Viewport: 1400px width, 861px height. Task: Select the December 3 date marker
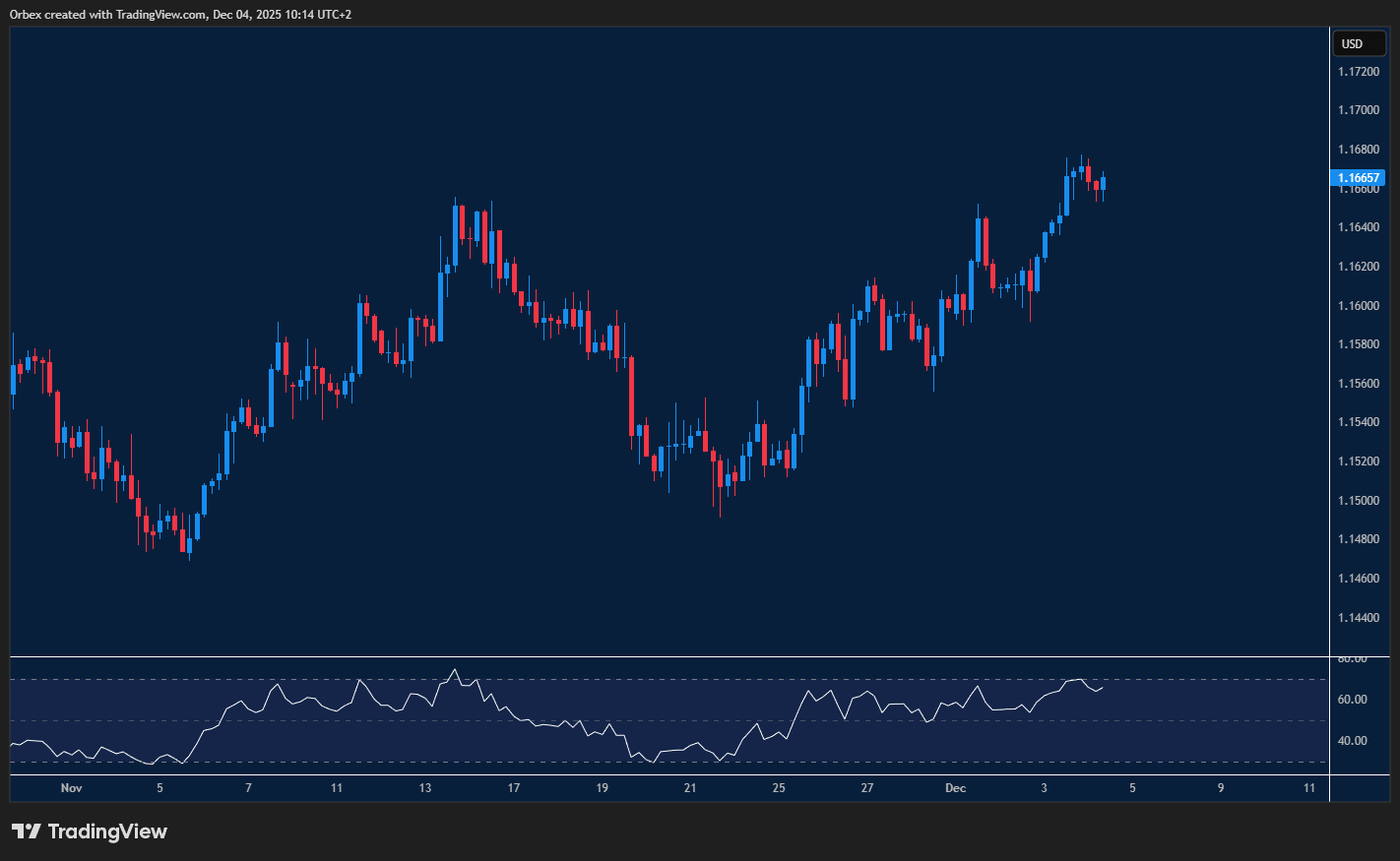coord(1044,787)
